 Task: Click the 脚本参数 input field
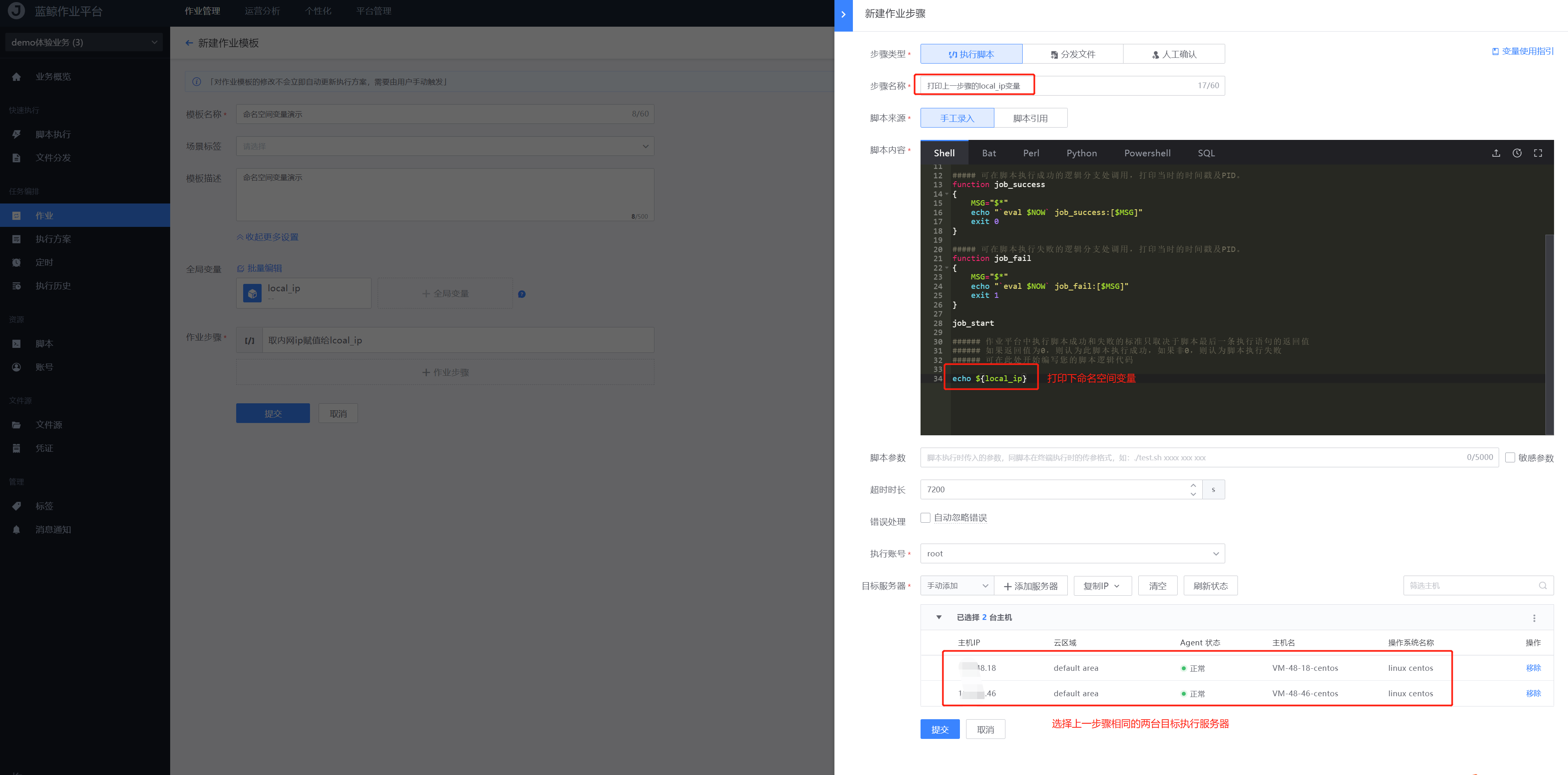(x=1209, y=457)
